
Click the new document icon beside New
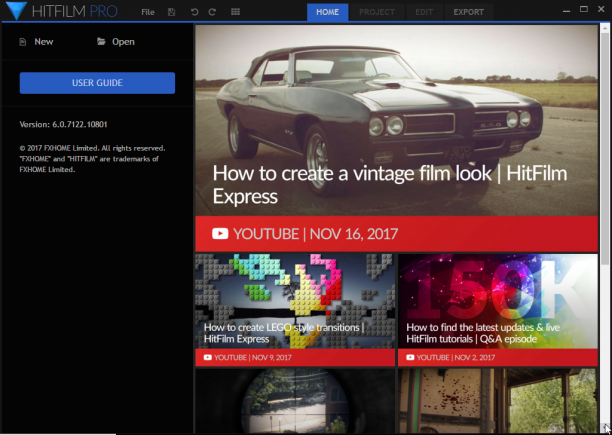point(23,42)
